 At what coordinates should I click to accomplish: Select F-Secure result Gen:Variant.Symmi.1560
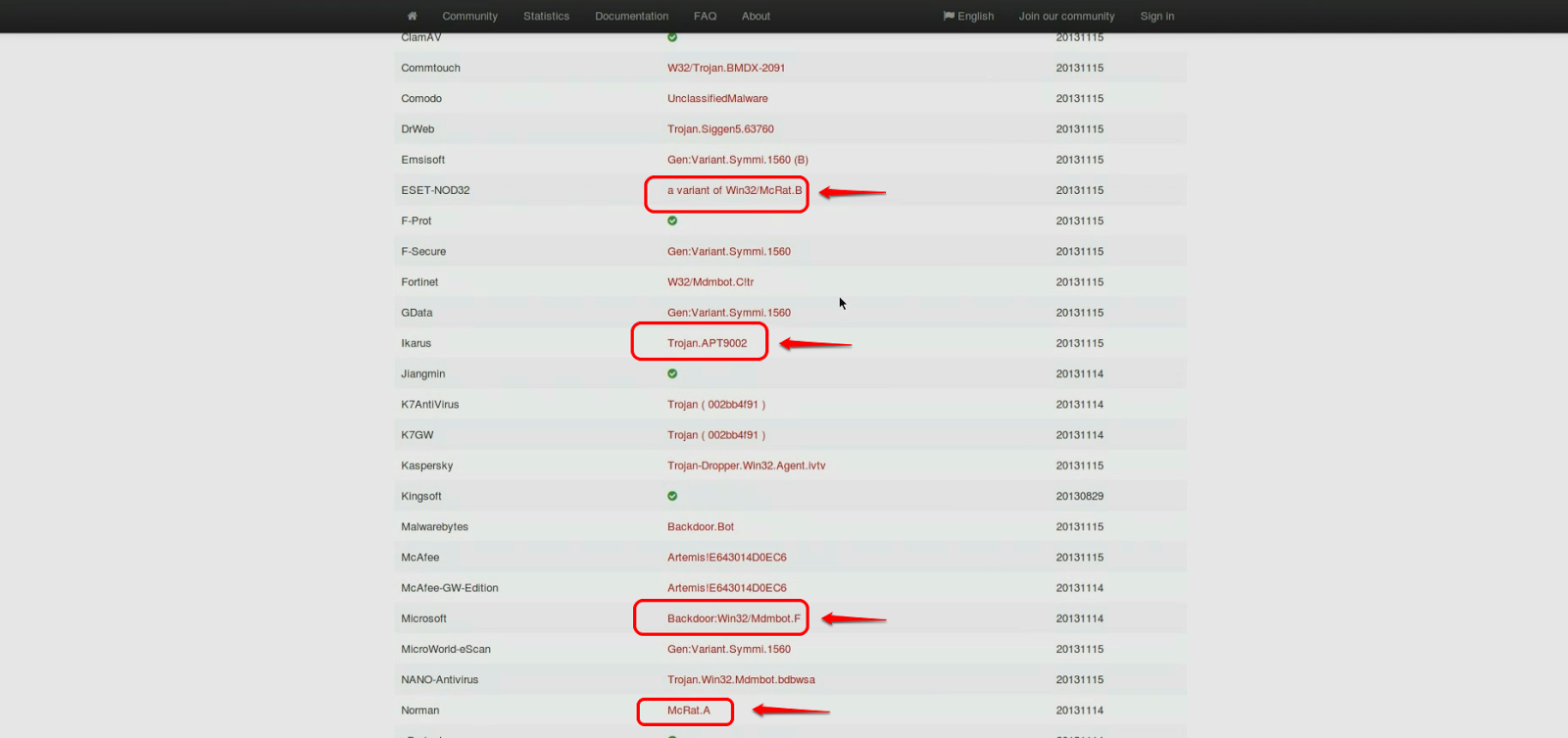729,251
